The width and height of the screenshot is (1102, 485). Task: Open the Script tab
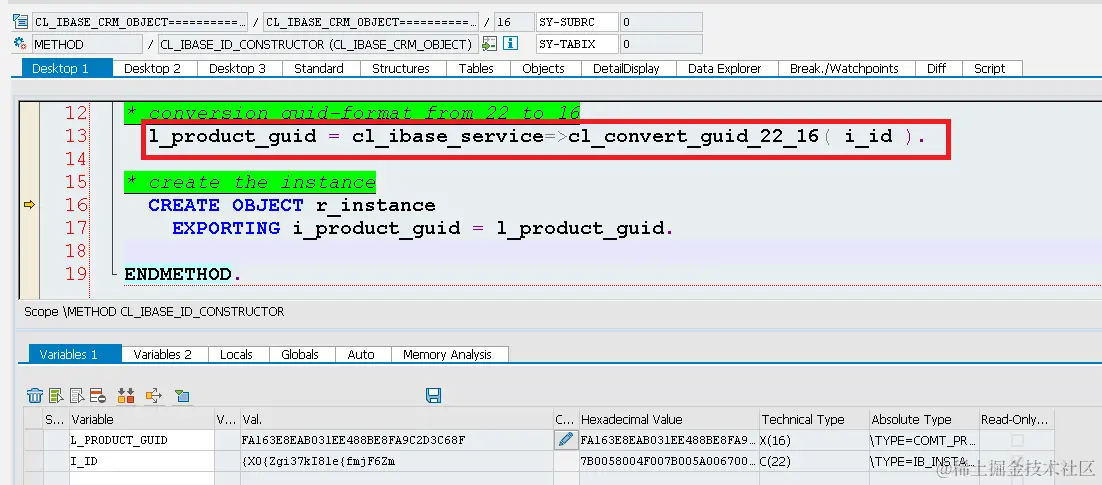tap(990, 68)
